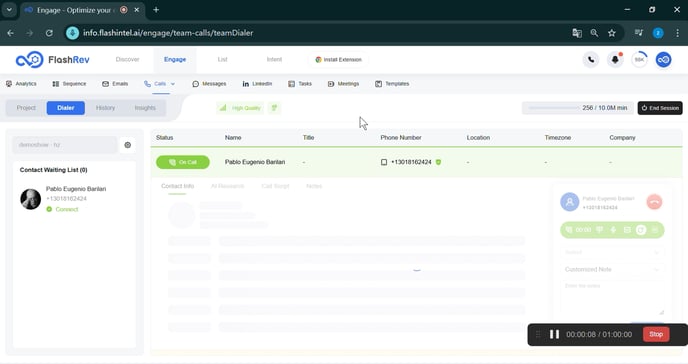Open the Notes tab

point(314,186)
